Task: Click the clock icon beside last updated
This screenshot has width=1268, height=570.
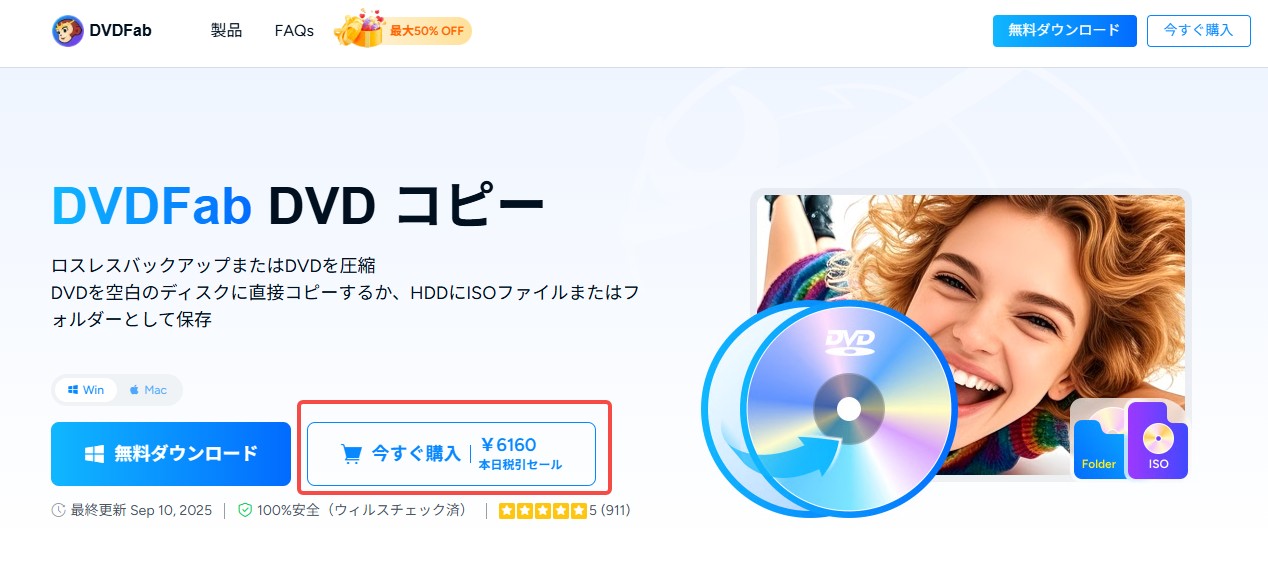Action: tap(58, 510)
